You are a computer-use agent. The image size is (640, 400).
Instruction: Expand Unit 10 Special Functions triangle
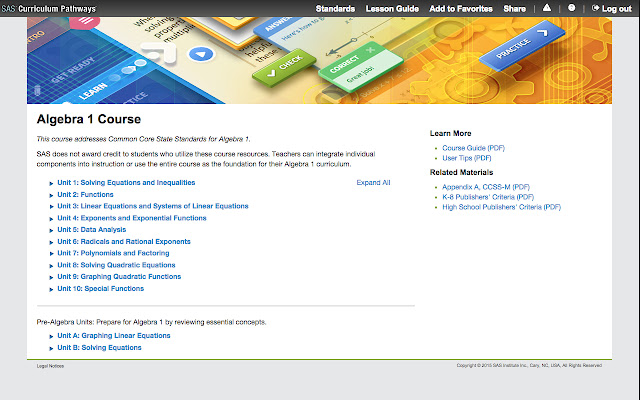click(51, 289)
